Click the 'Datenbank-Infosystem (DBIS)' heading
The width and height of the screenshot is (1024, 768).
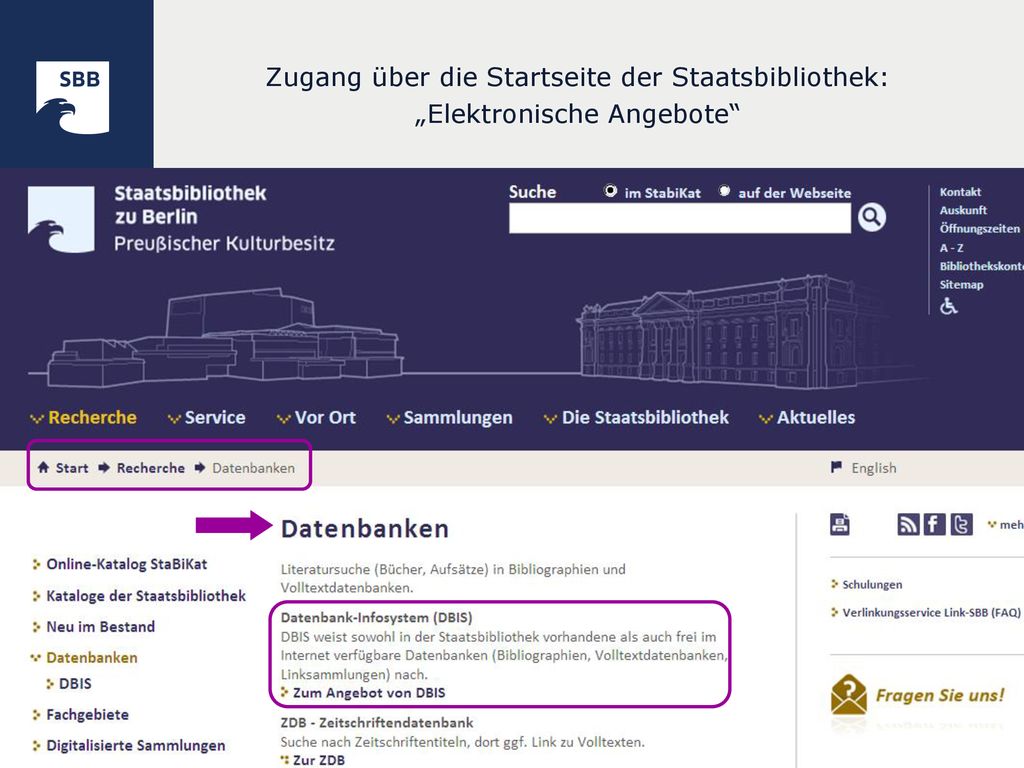tap(376, 617)
